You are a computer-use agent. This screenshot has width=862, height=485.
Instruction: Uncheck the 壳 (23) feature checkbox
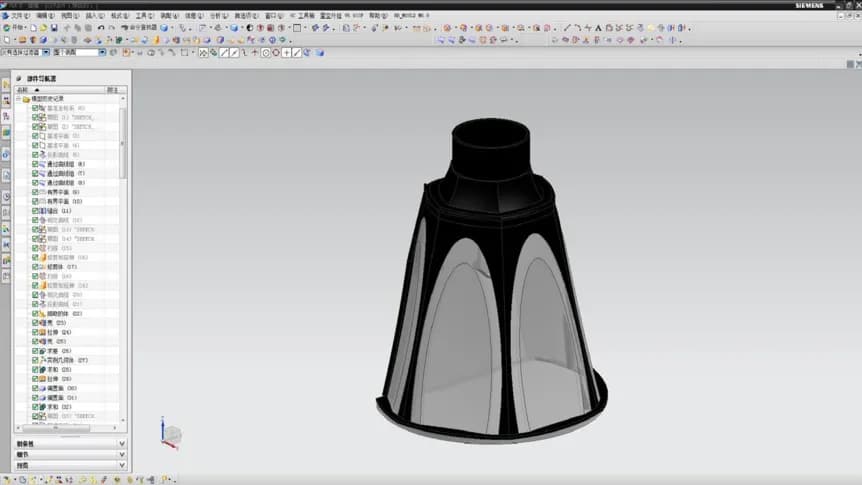pyautogui.click(x=35, y=323)
